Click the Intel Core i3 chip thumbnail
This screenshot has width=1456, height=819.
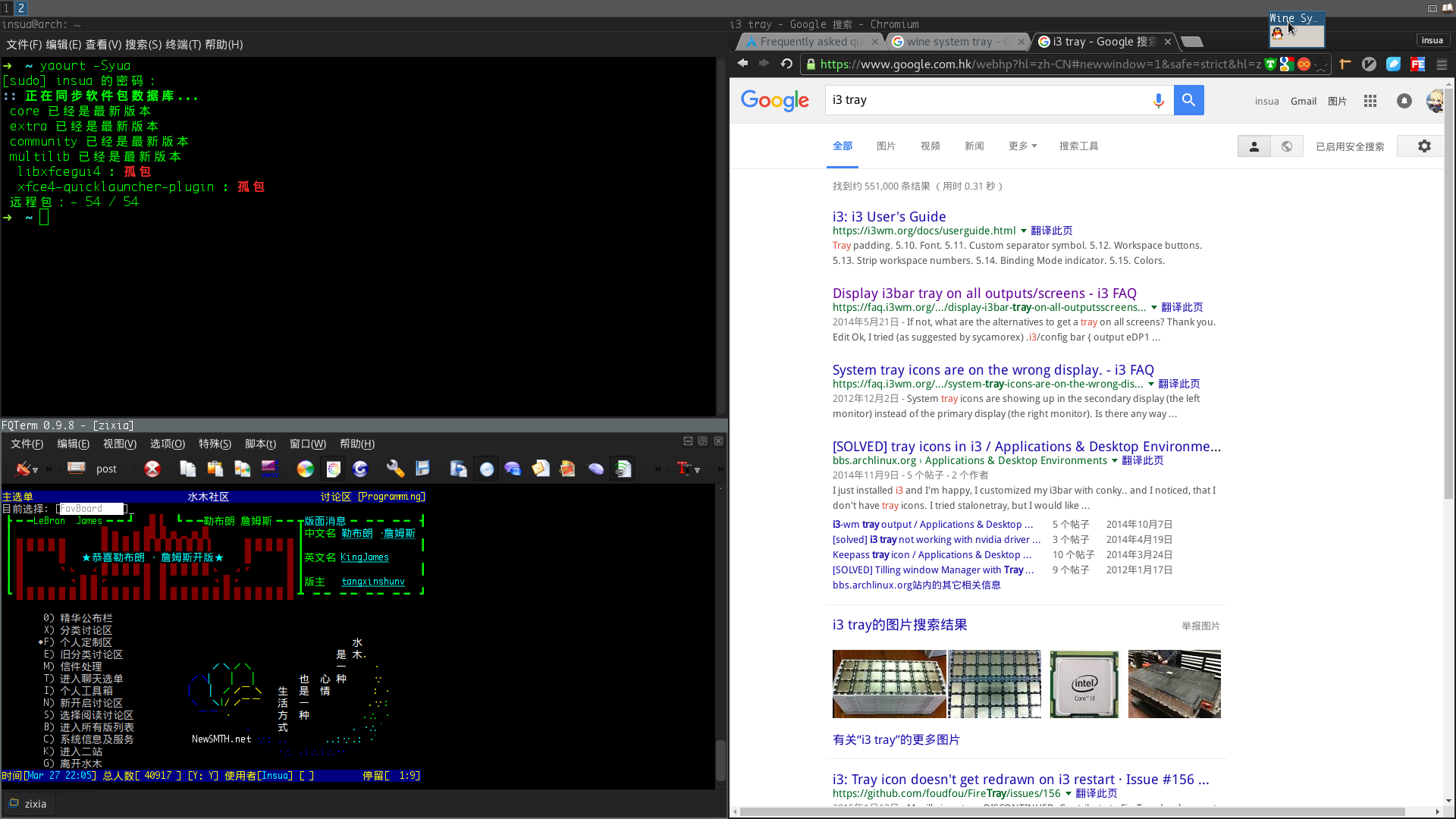(1084, 684)
